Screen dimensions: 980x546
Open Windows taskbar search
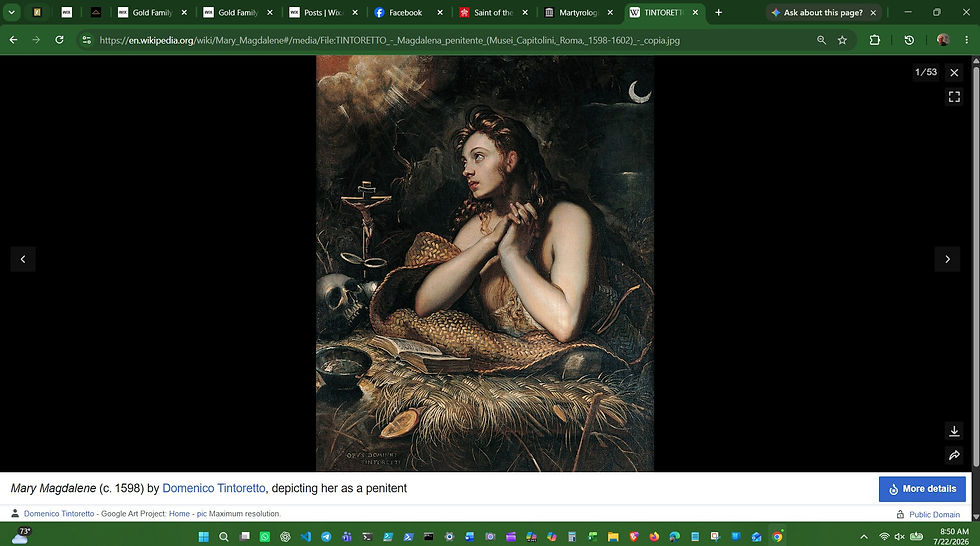point(224,537)
